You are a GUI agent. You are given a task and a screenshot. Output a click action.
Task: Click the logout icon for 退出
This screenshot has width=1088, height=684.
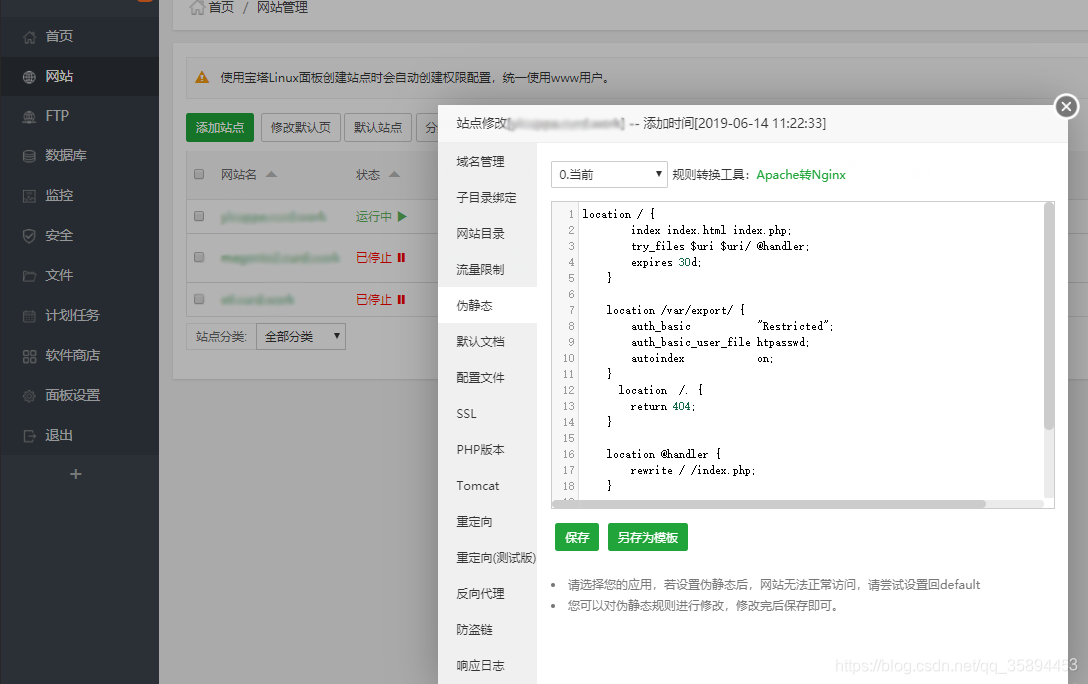(29, 436)
